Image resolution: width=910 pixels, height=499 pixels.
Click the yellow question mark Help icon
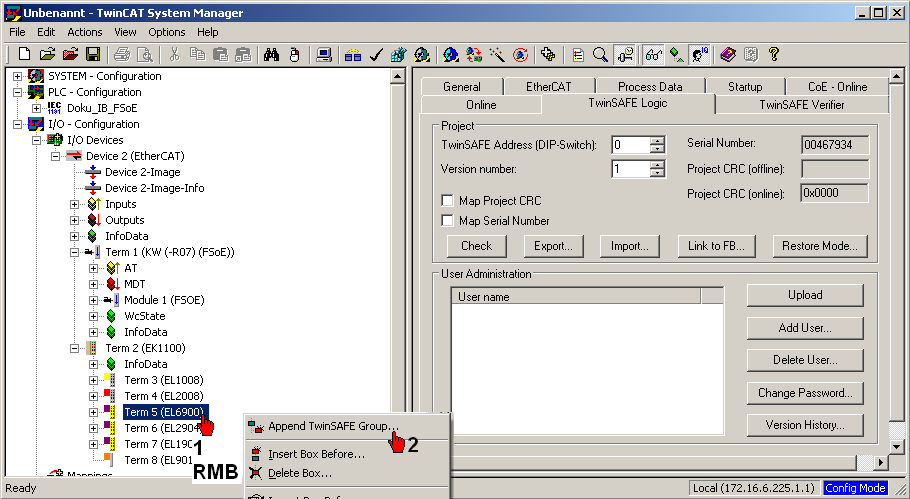tap(774, 55)
